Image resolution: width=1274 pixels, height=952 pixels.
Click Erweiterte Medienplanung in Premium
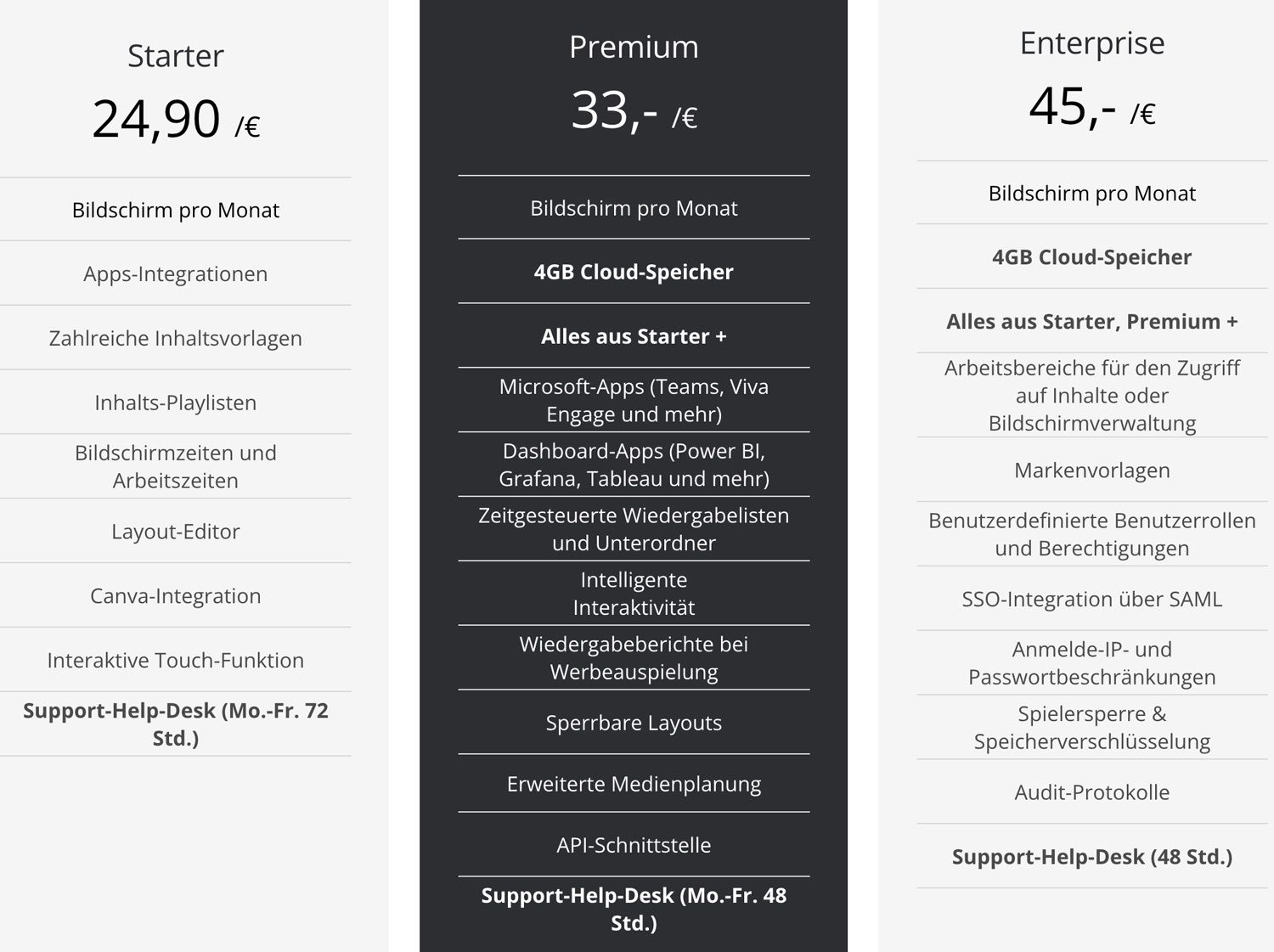point(634,784)
